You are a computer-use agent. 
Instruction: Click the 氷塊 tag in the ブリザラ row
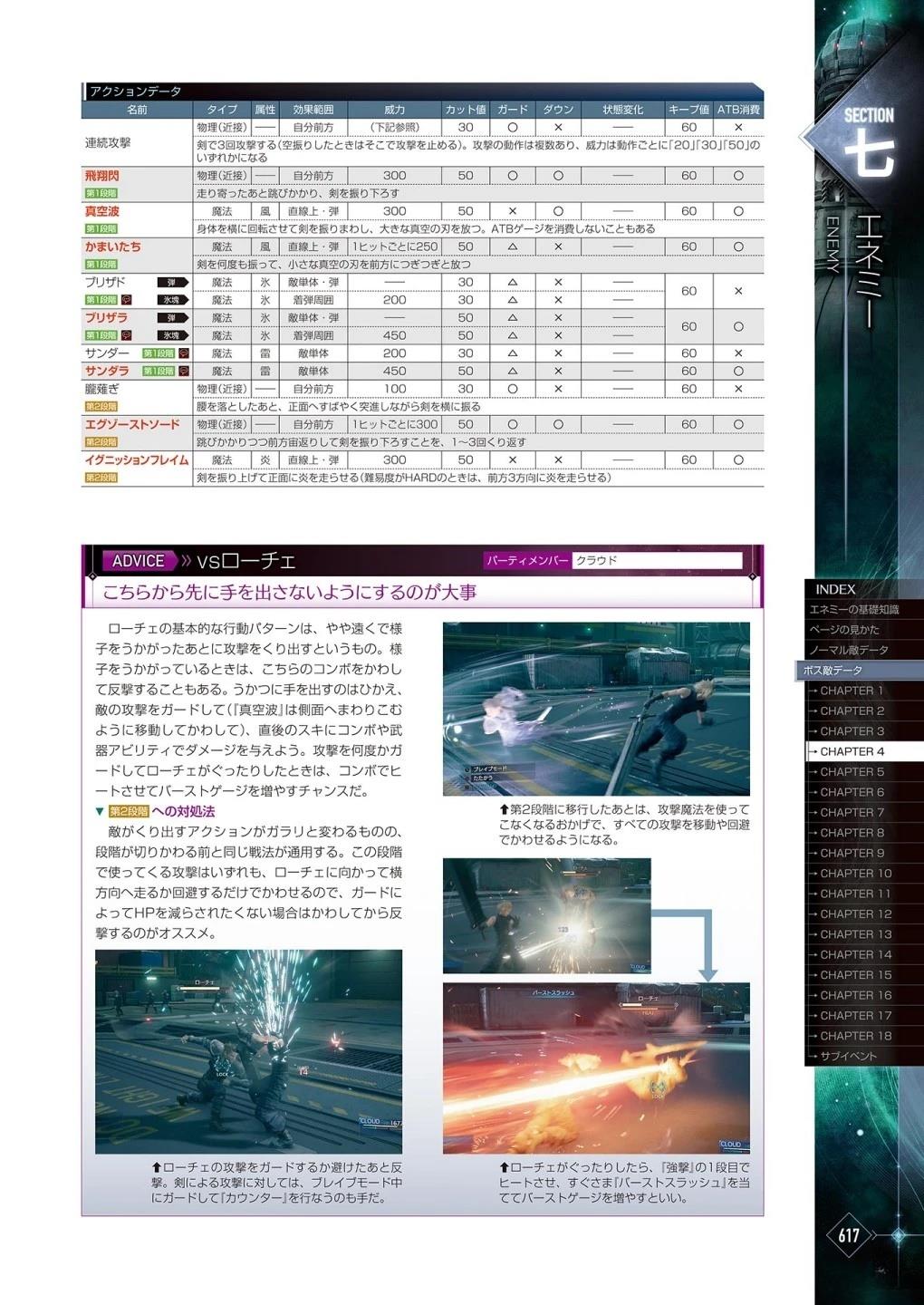(x=172, y=335)
